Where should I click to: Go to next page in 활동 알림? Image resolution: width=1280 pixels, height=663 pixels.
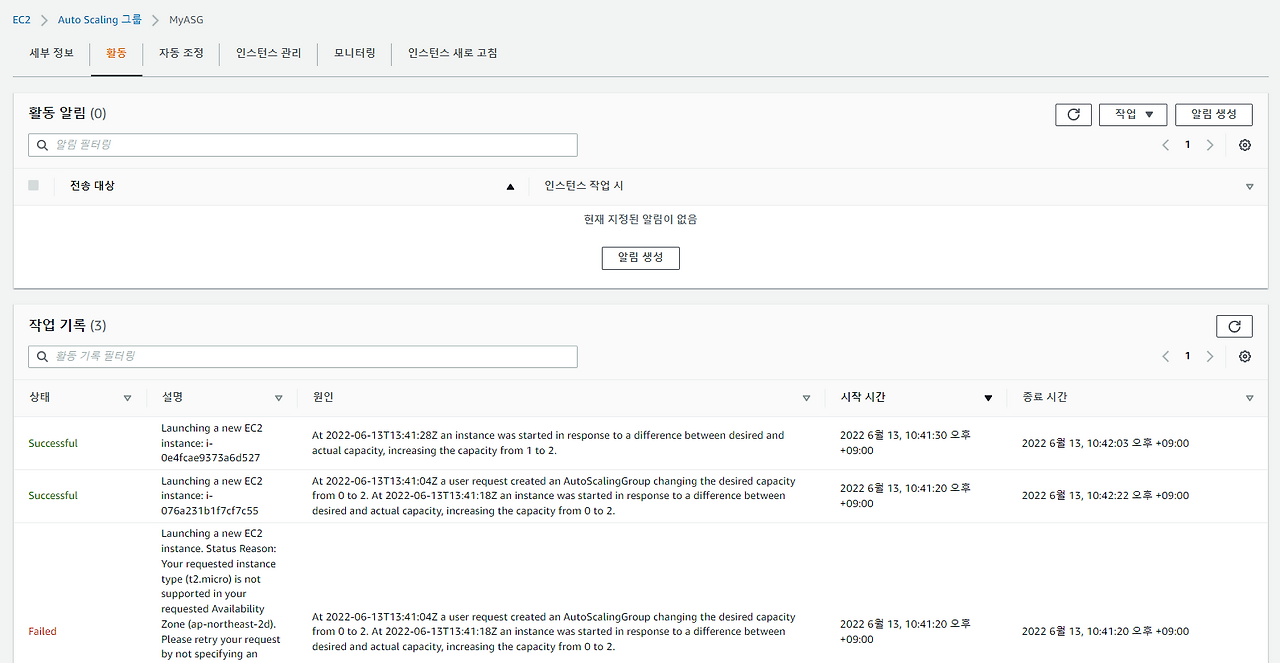(1210, 145)
